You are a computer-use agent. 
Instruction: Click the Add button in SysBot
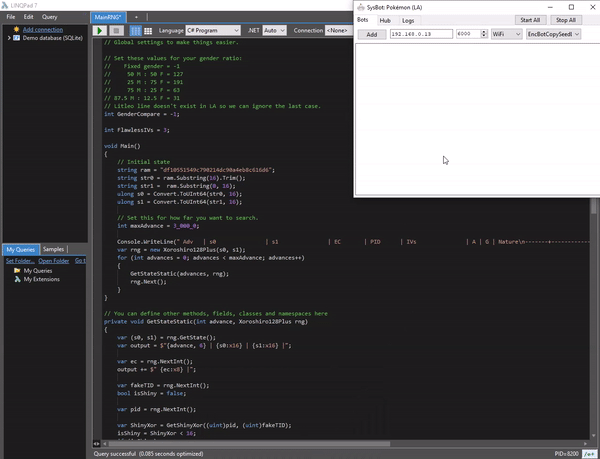[372, 34]
